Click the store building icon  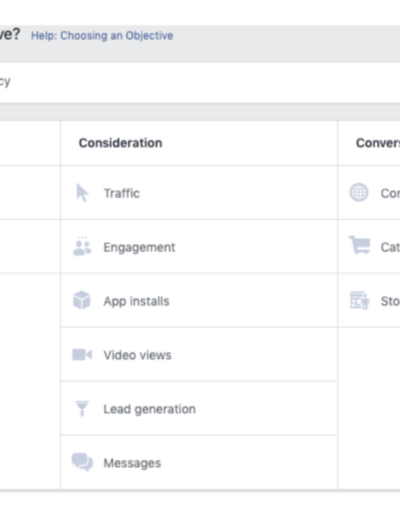(x=359, y=300)
